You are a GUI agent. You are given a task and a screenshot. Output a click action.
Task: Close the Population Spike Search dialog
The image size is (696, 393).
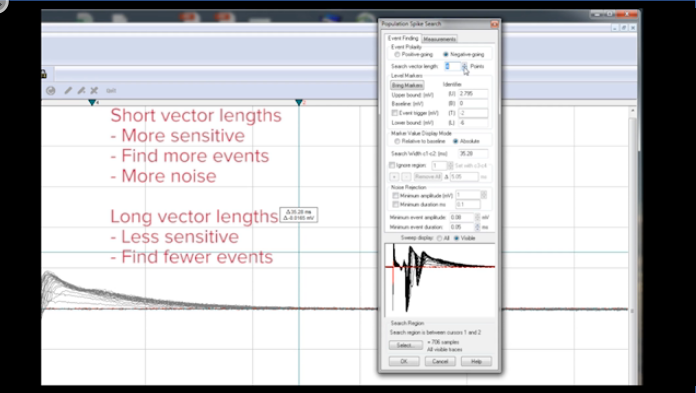coord(494,24)
